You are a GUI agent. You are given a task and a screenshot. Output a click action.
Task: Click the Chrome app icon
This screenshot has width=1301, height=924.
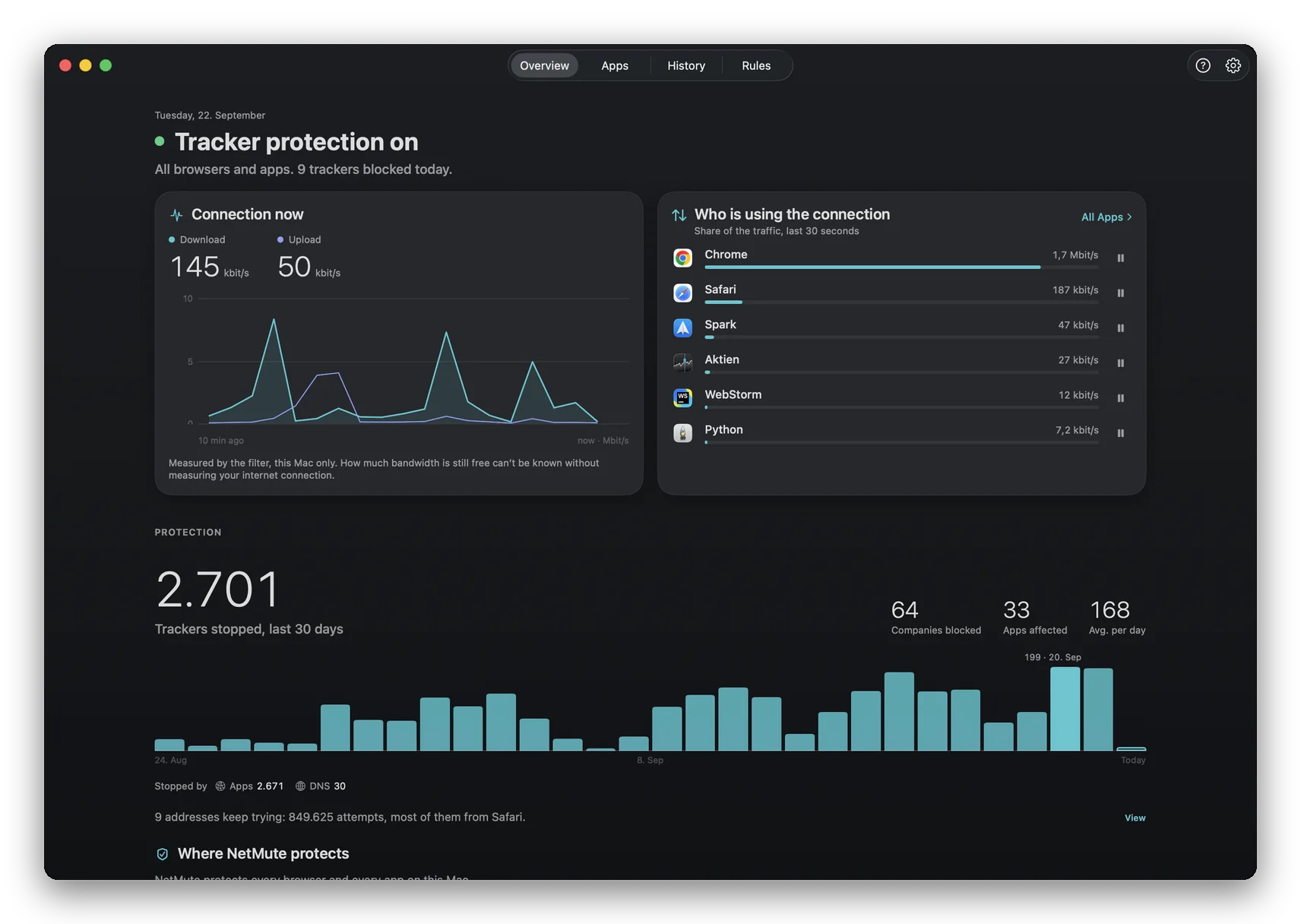click(682, 258)
